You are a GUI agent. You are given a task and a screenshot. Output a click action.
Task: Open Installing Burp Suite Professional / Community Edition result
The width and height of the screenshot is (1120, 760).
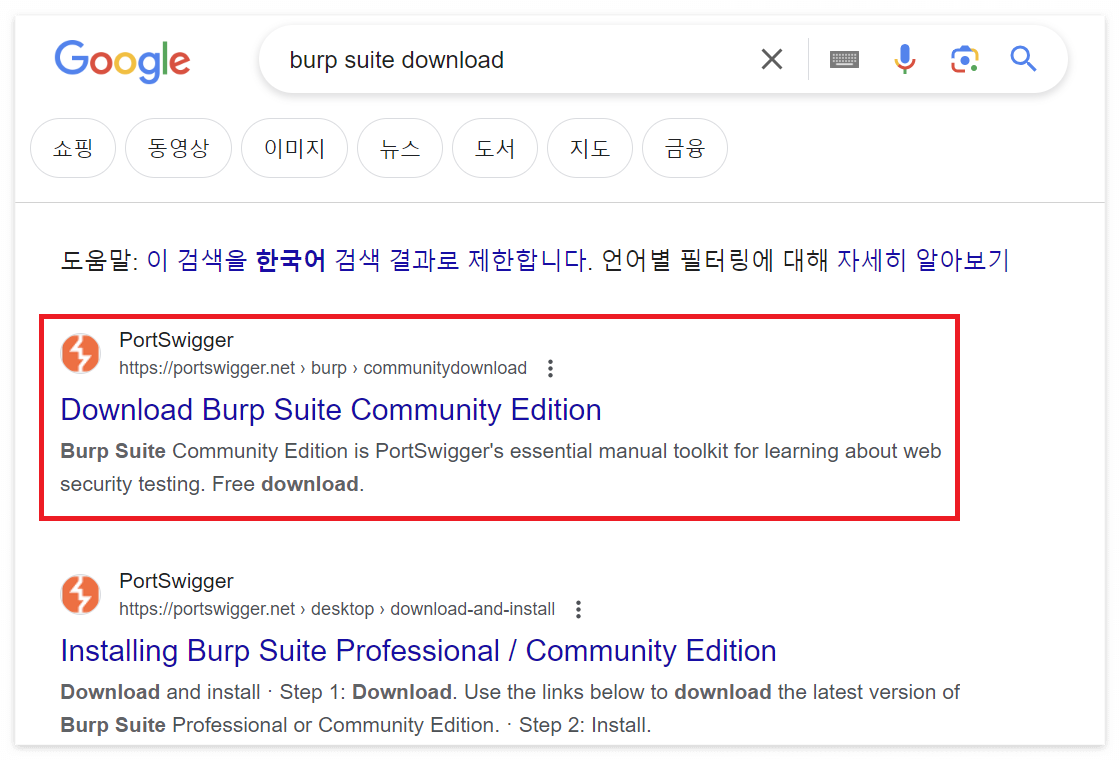(x=419, y=651)
